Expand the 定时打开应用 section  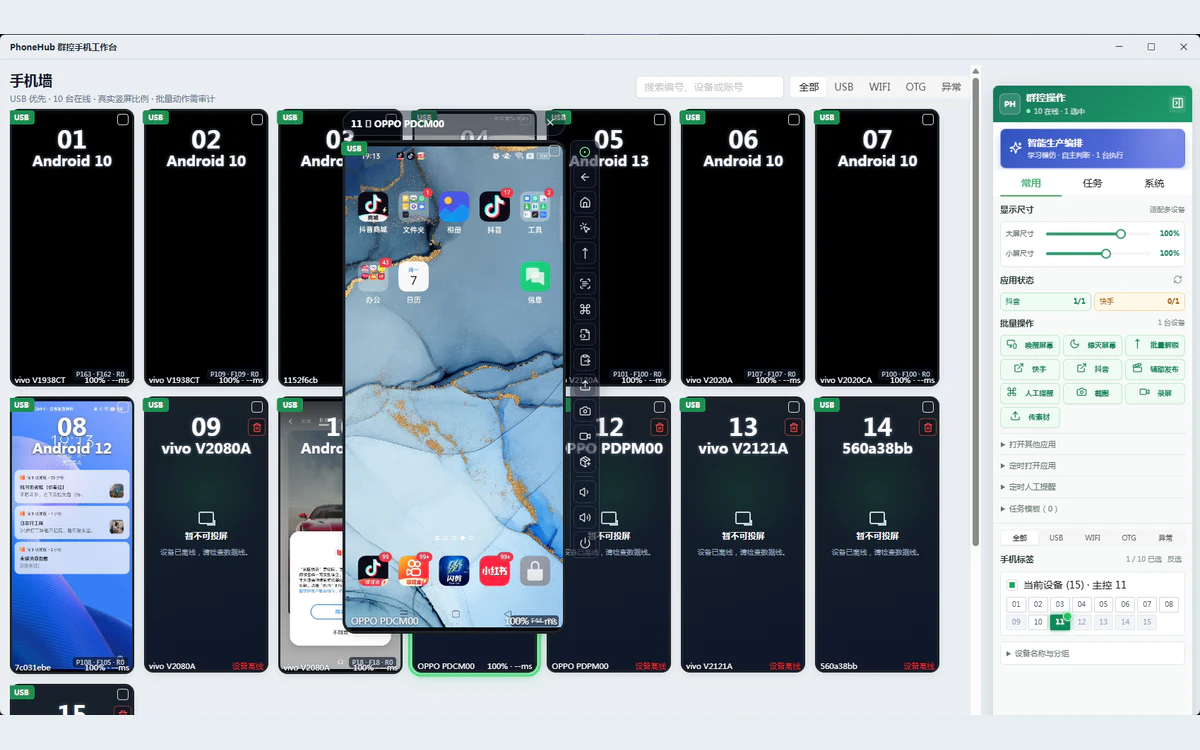tap(1092, 466)
